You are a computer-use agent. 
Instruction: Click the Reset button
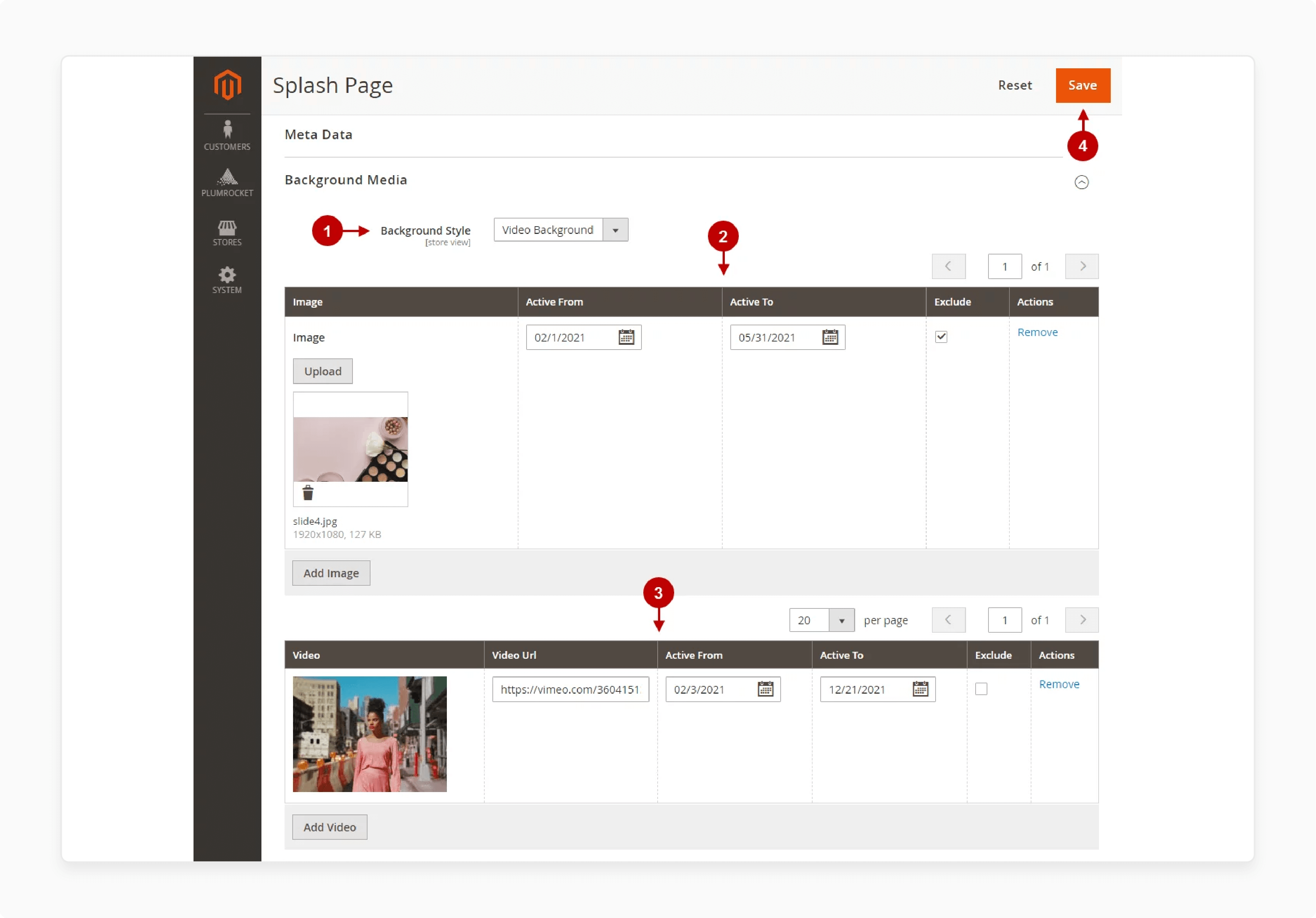pyautogui.click(x=1015, y=86)
